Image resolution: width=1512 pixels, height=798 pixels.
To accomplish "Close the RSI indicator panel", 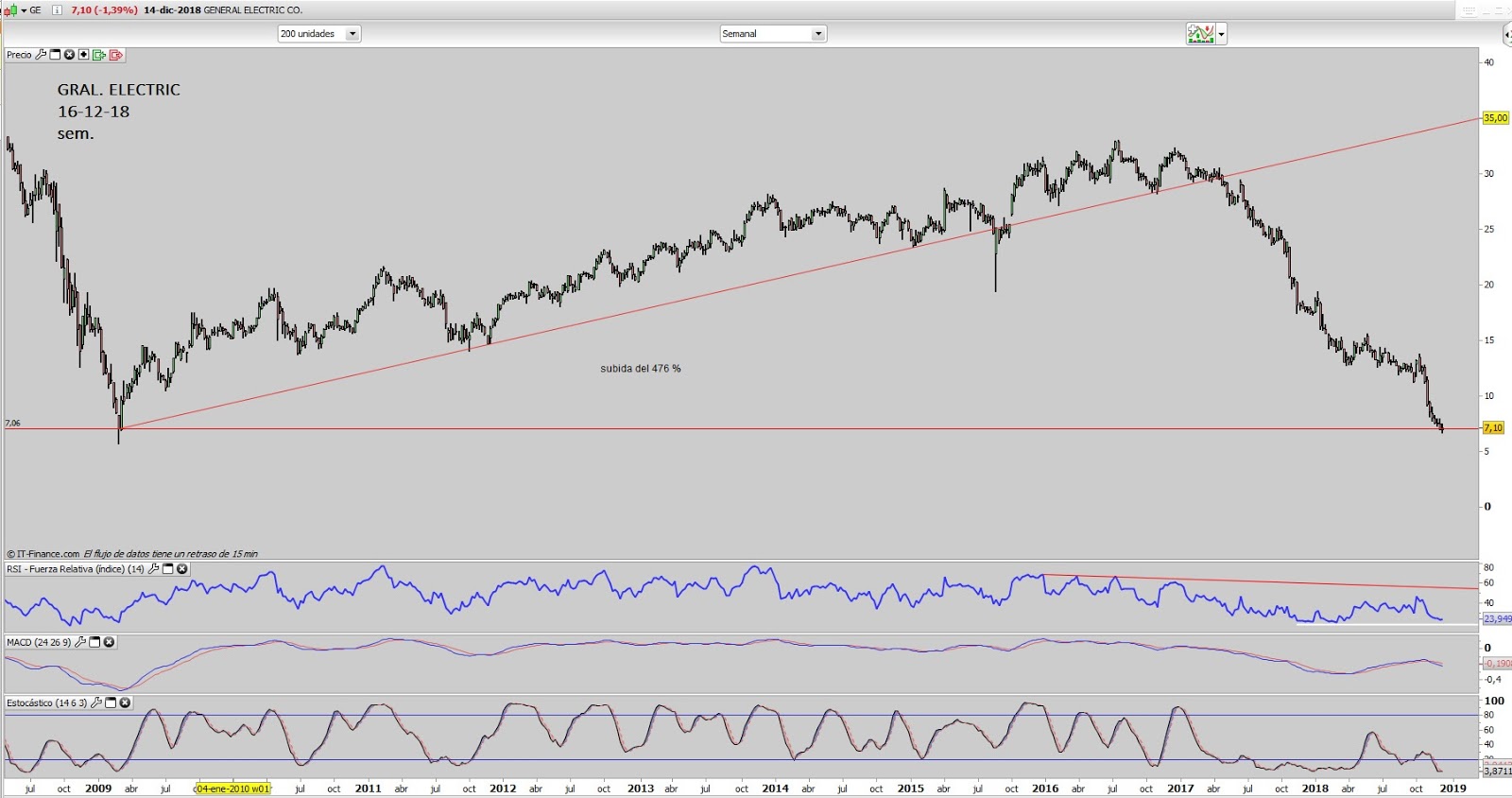I will click(182, 569).
